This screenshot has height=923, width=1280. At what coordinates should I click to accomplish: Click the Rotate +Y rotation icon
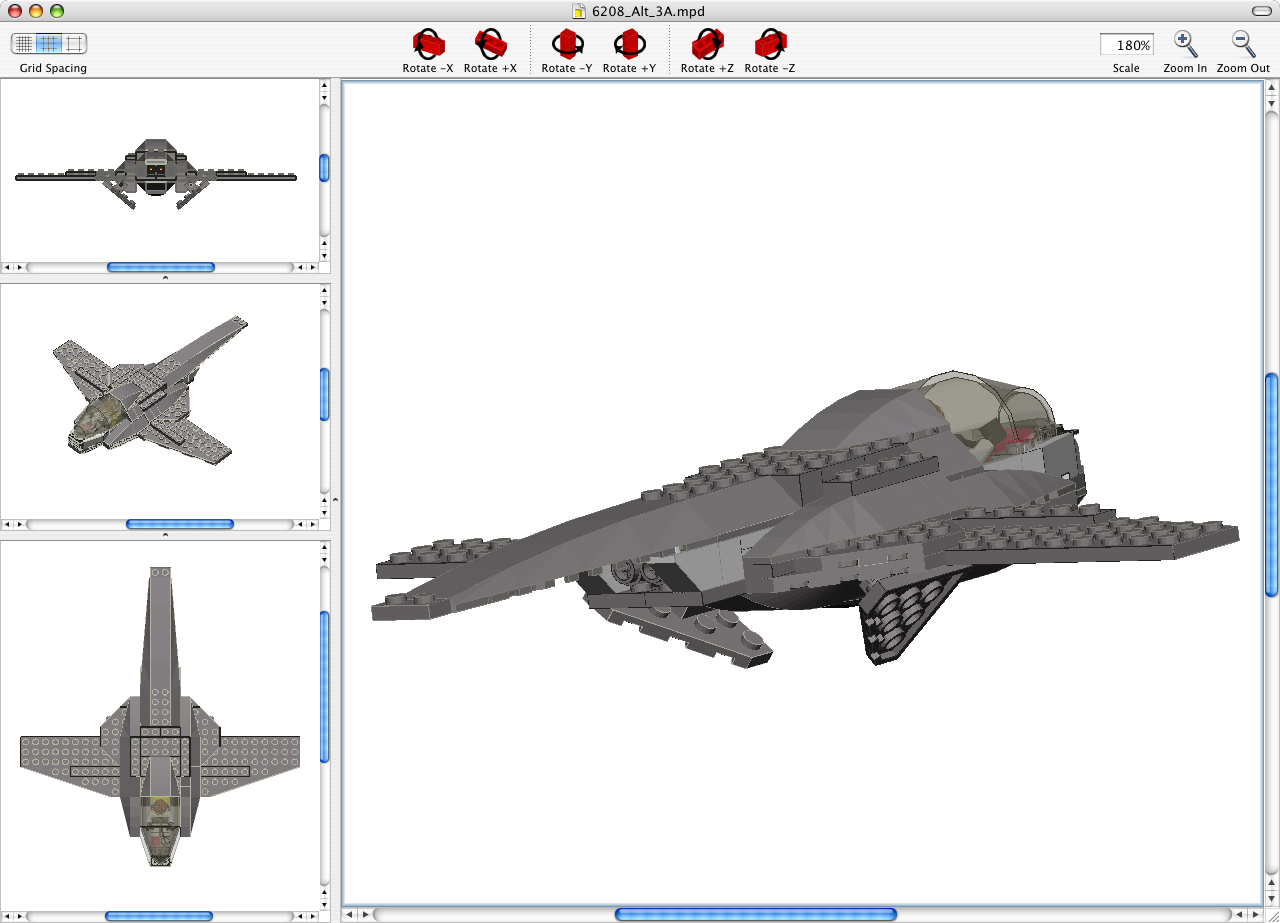click(x=629, y=44)
